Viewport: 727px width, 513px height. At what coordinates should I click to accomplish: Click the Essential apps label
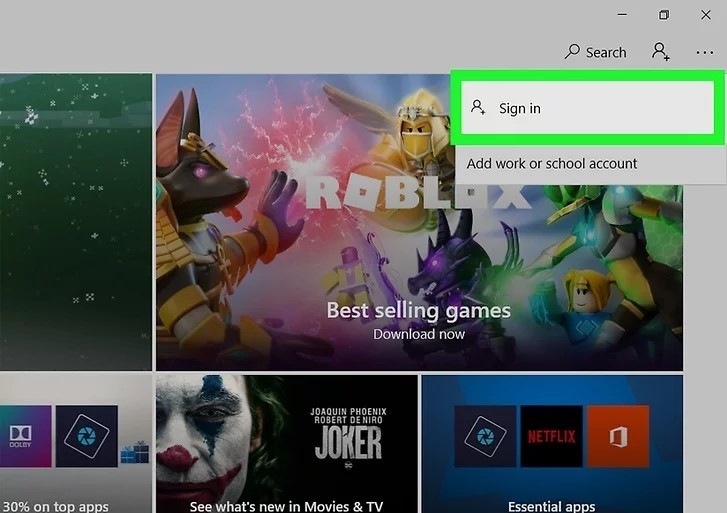551,506
